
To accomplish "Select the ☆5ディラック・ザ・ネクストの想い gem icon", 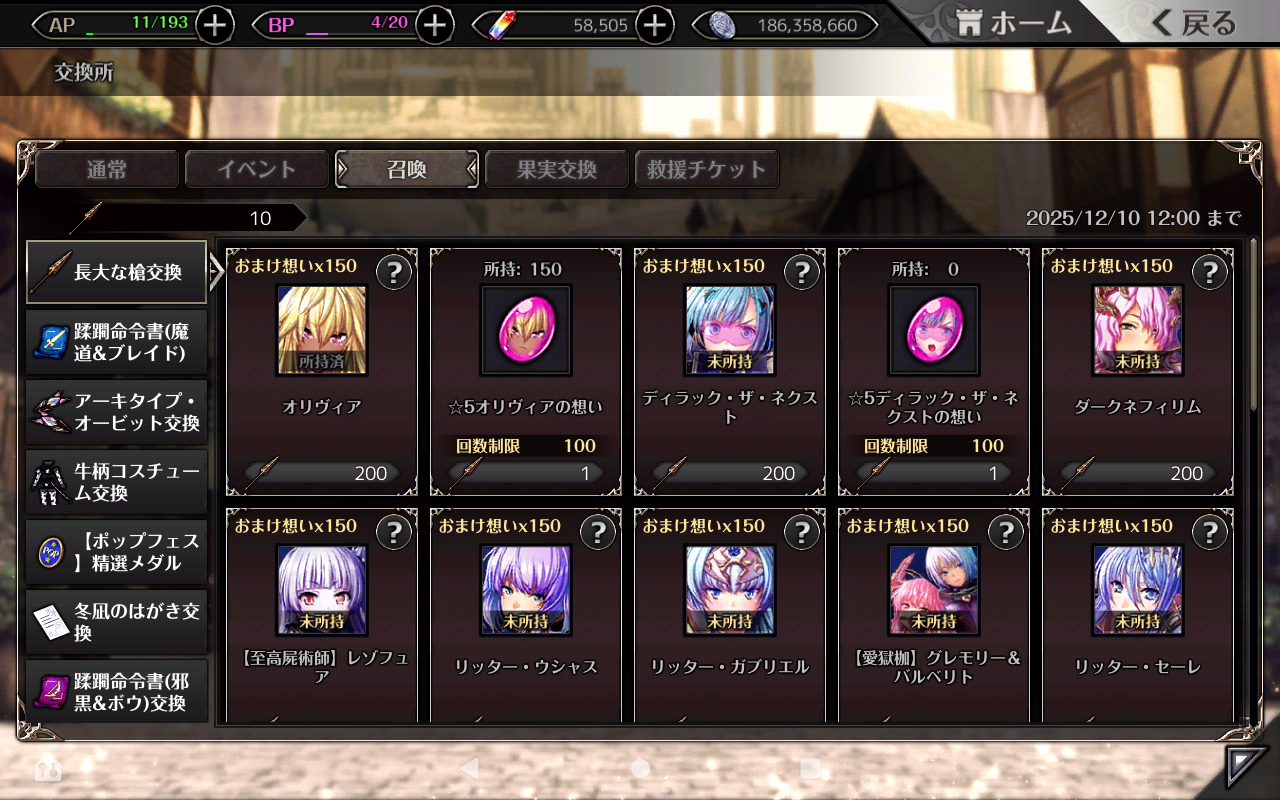I will click(933, 330).
